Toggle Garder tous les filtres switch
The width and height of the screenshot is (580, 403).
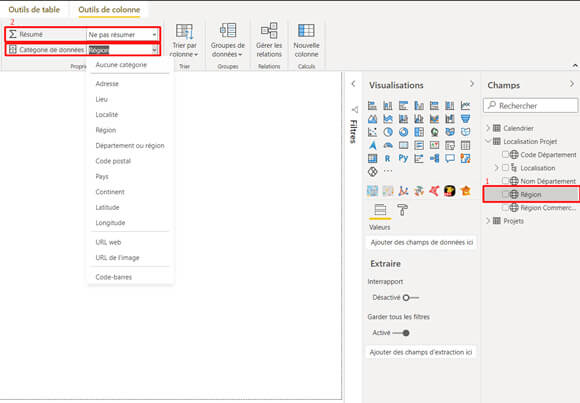click(401, 333)
